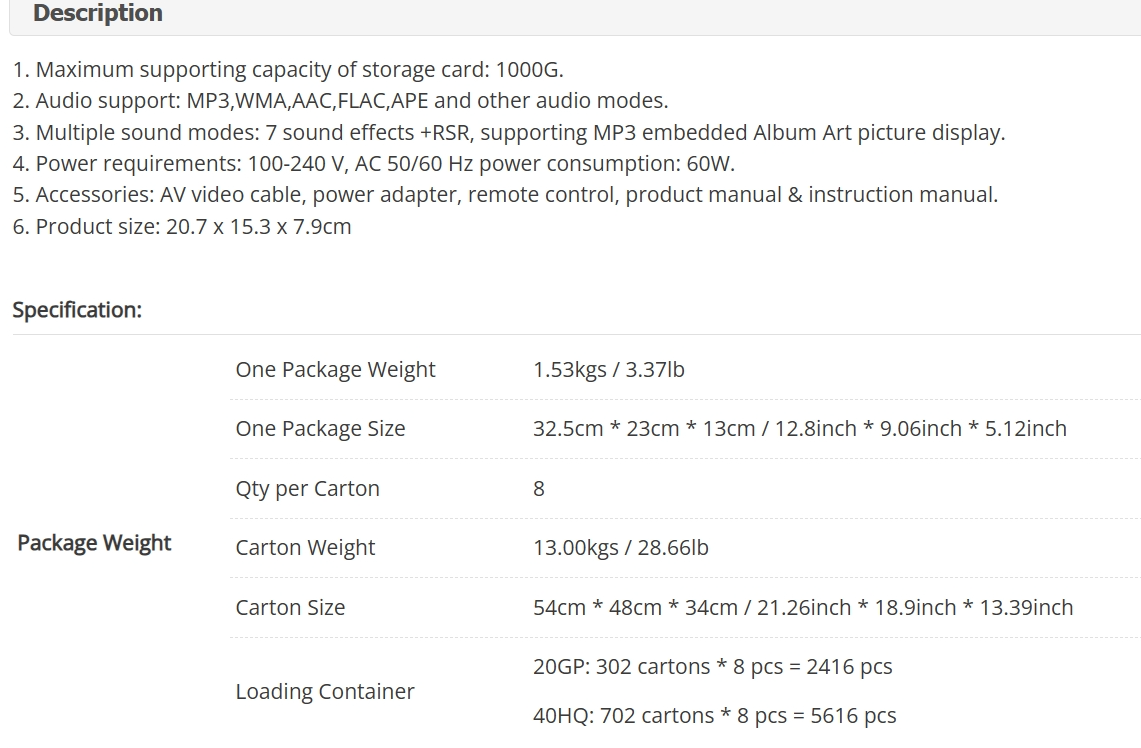Select the One Package Weight label
Screen dimensions: 1141x748
point(335,370)
